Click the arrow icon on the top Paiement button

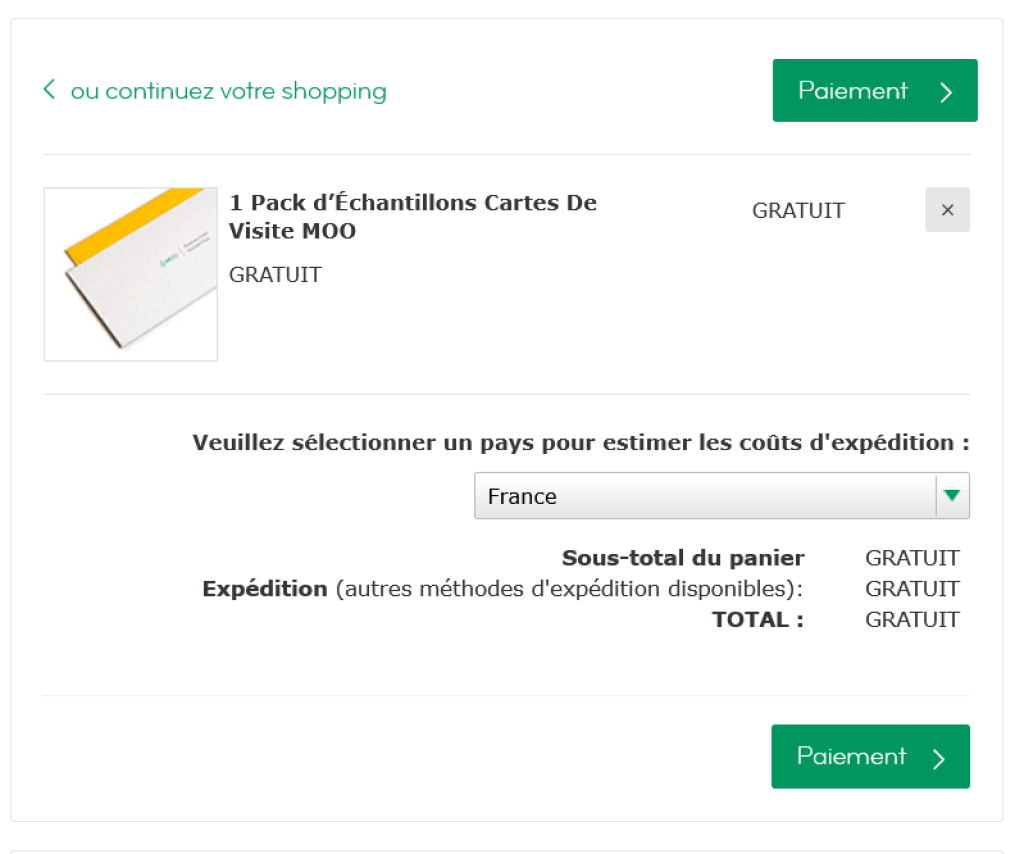946,92
